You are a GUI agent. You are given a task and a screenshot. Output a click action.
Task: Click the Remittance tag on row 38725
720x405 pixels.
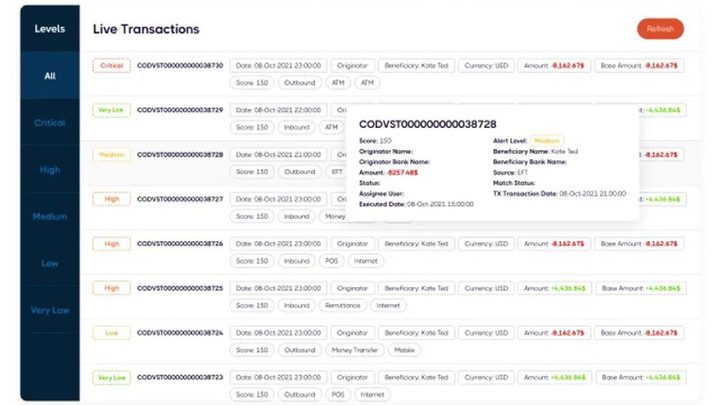click(x=343, y=305)
